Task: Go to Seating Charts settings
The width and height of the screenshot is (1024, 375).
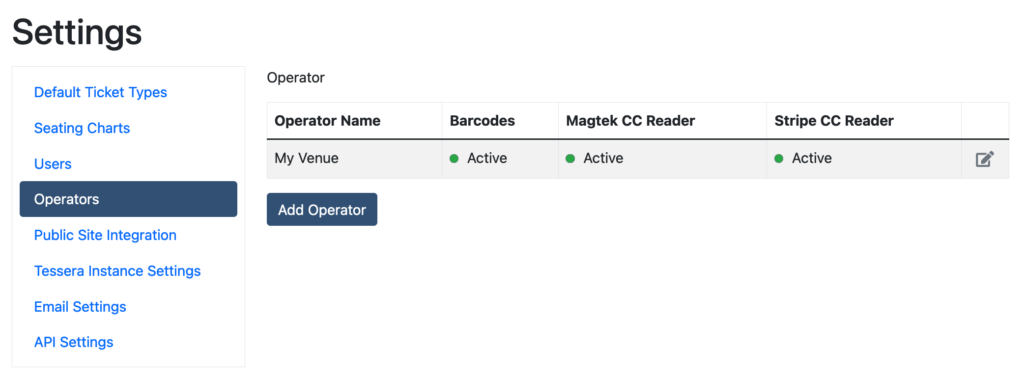Action: [82, 128]
